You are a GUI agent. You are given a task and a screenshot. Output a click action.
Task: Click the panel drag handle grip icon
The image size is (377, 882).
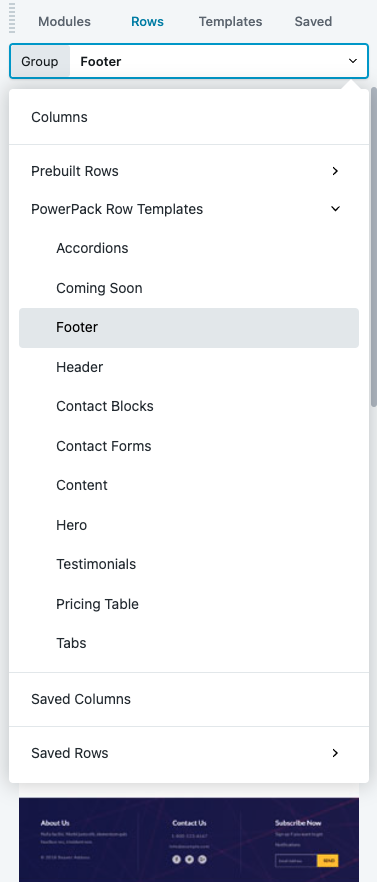(12, 19)
